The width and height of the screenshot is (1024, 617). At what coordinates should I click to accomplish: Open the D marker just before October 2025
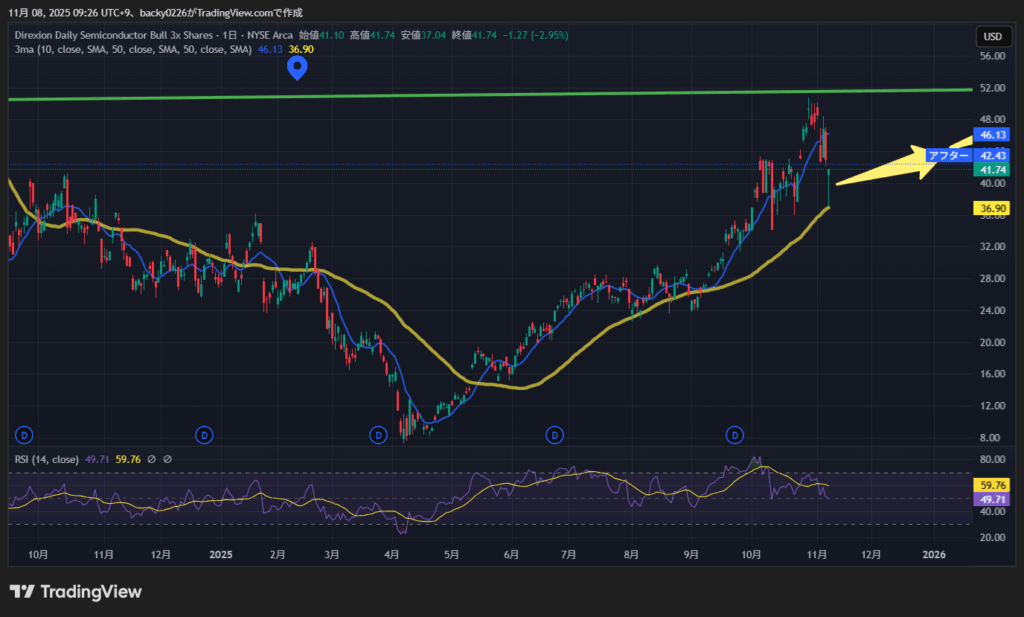pyautogui.click(x=735, y=435)
